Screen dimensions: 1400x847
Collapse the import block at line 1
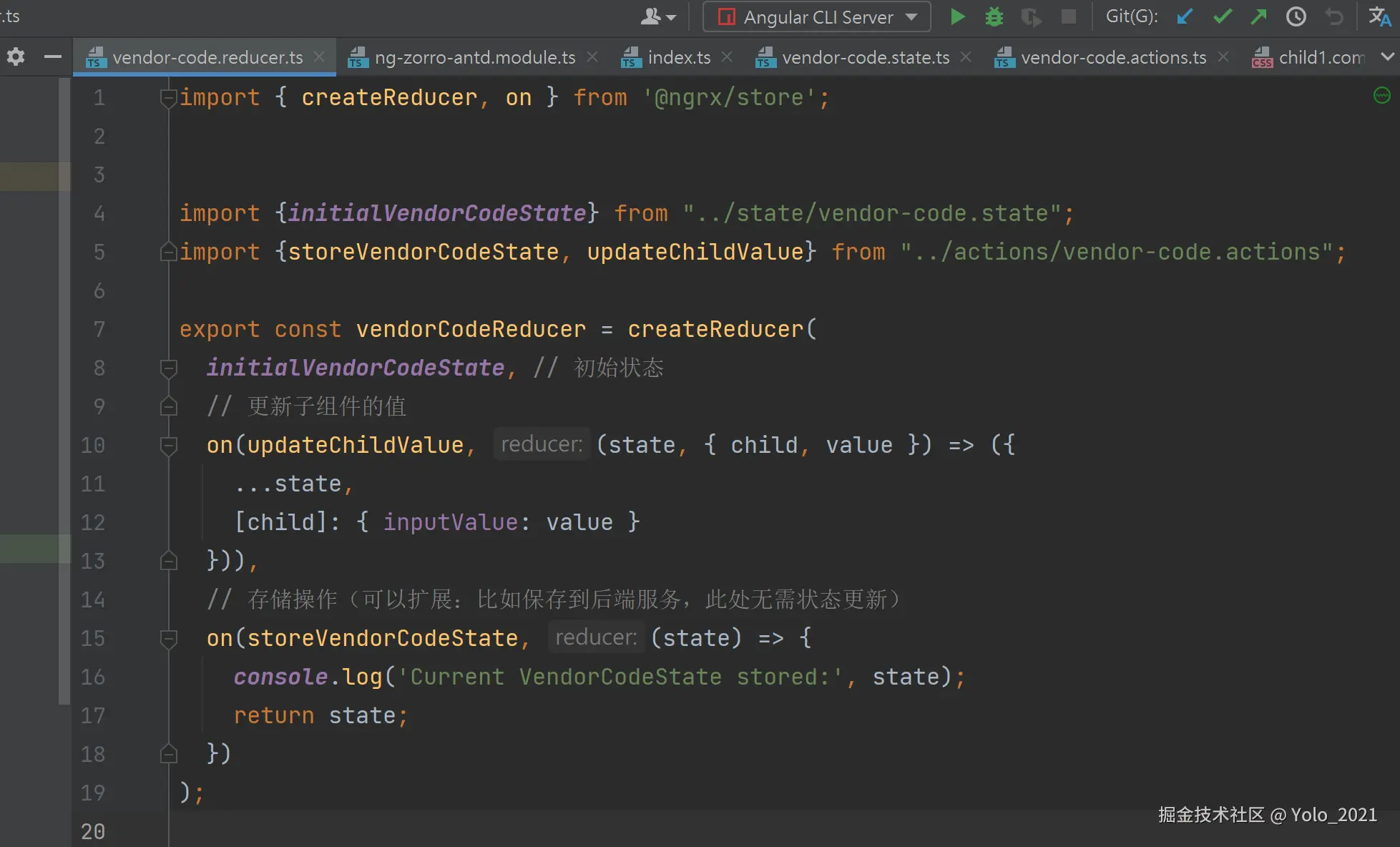click(169, 98)
